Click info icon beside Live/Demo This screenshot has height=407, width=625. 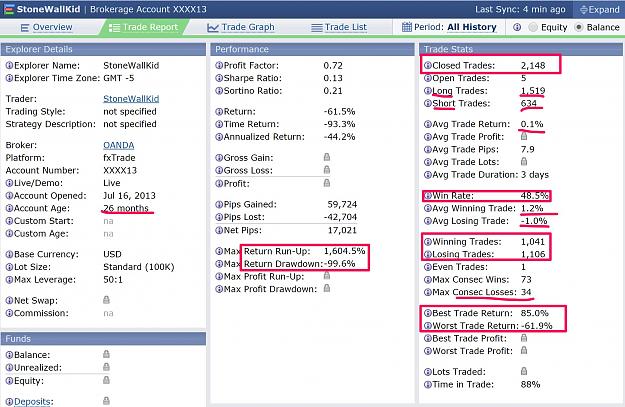point(9,183)
